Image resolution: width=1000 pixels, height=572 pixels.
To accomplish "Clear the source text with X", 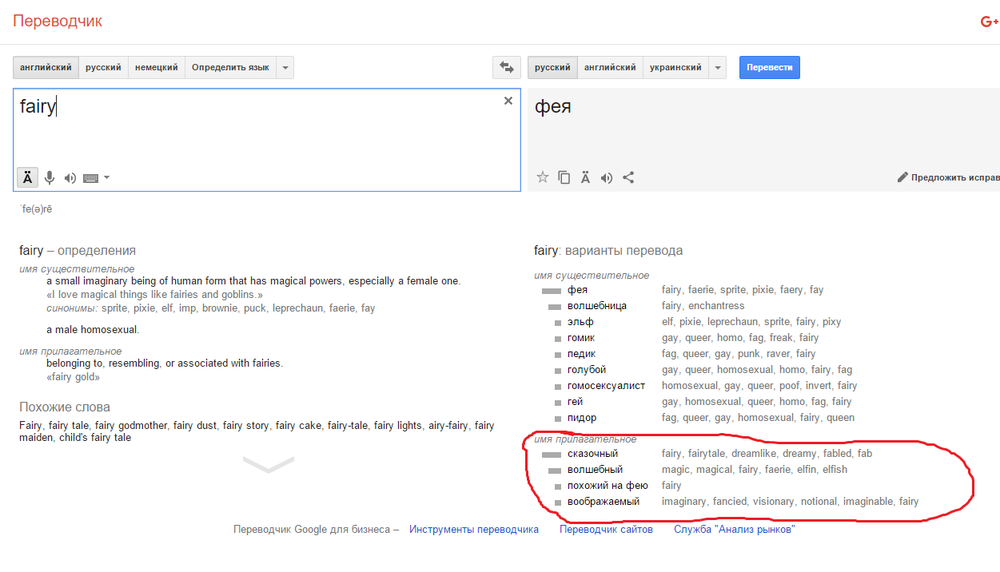I will pos(508,101).
